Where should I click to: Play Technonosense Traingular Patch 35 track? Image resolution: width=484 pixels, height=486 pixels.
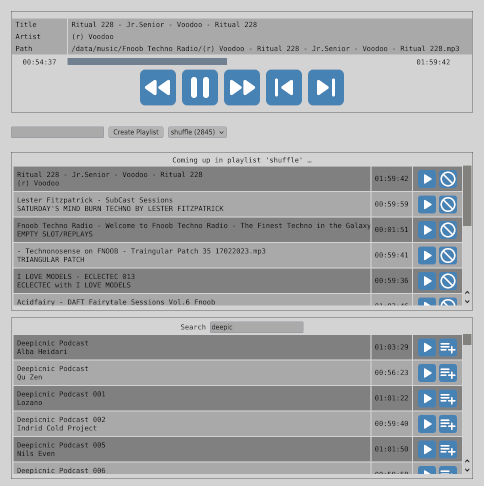(427, 255)
